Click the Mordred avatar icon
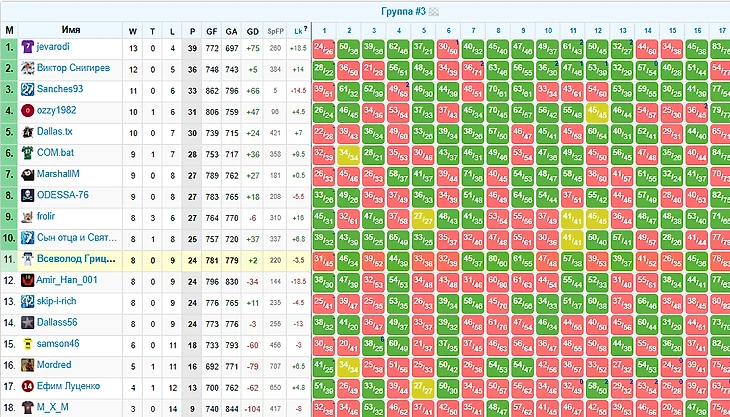 [x=27, y=365]
